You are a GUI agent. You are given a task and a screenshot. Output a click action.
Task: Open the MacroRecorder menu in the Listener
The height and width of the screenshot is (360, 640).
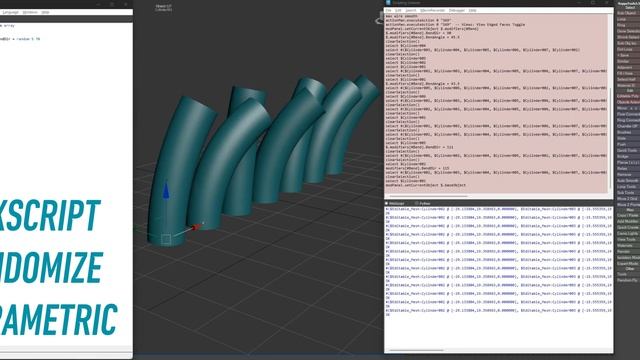pos(432,10)
